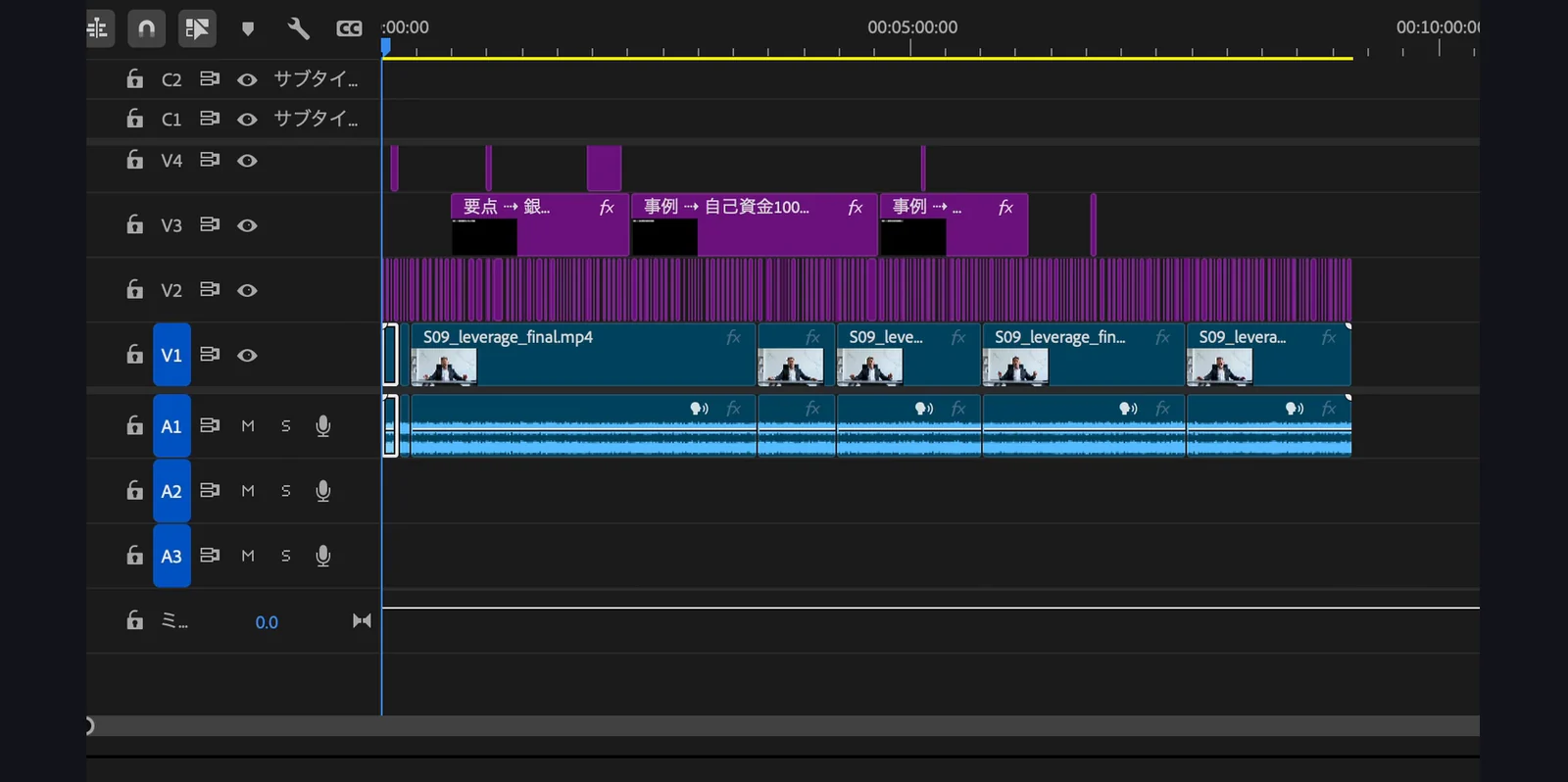Toggle sync lock for track V3
The height and width of the screenshot is (782, 1568).
[x=210, y=224]
